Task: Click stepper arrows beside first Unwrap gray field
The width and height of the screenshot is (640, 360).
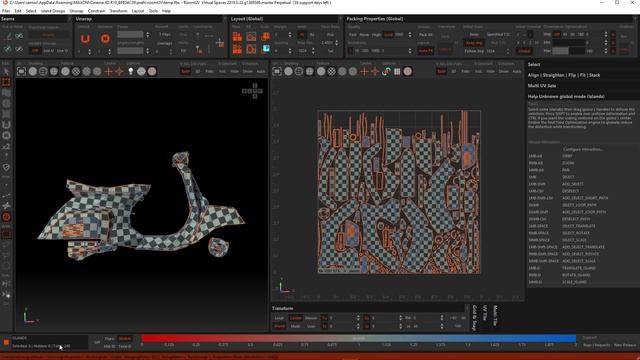Action: (147, 35)
